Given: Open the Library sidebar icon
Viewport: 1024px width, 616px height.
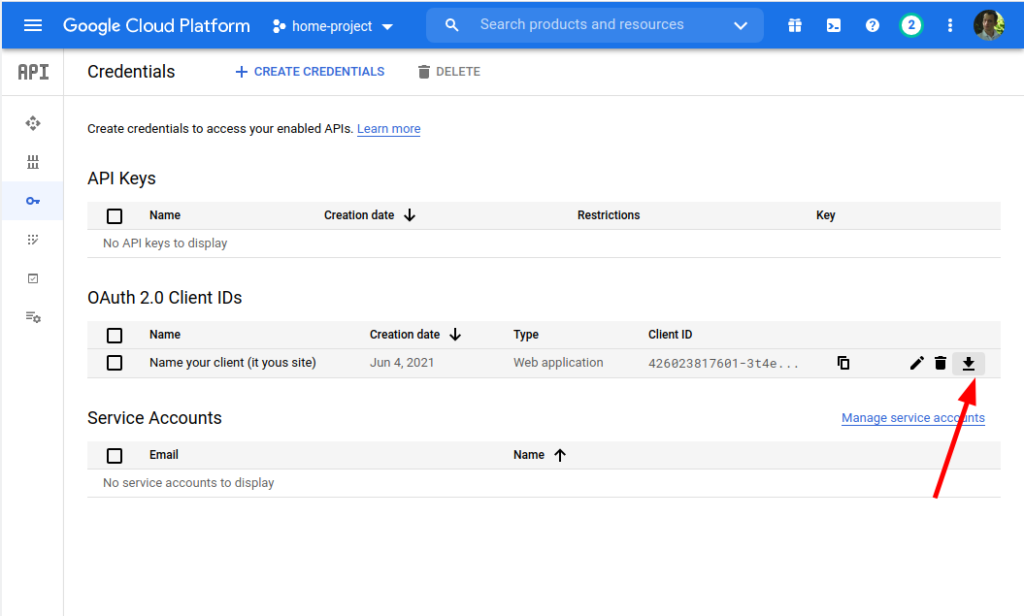Looking at the screenshot, I should (33, 162).
